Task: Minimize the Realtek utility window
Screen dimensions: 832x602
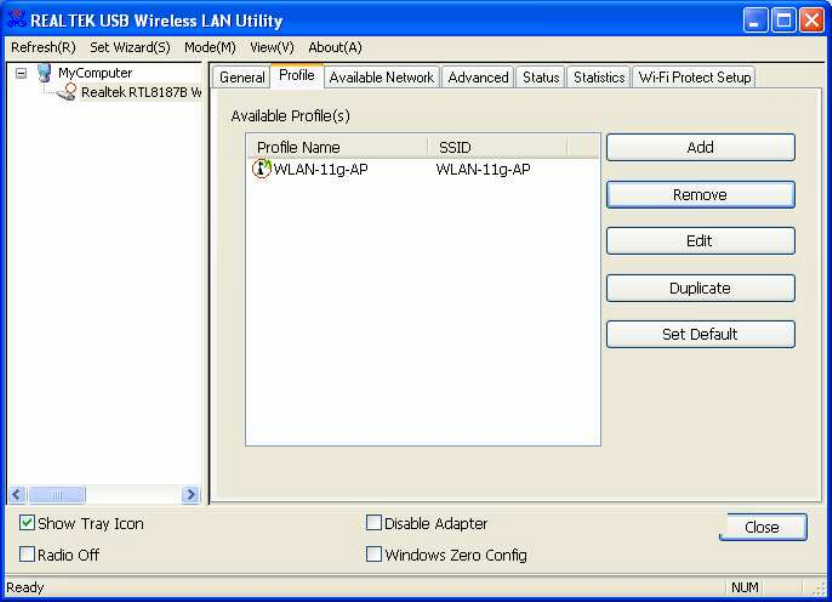Action: (755, 20)
